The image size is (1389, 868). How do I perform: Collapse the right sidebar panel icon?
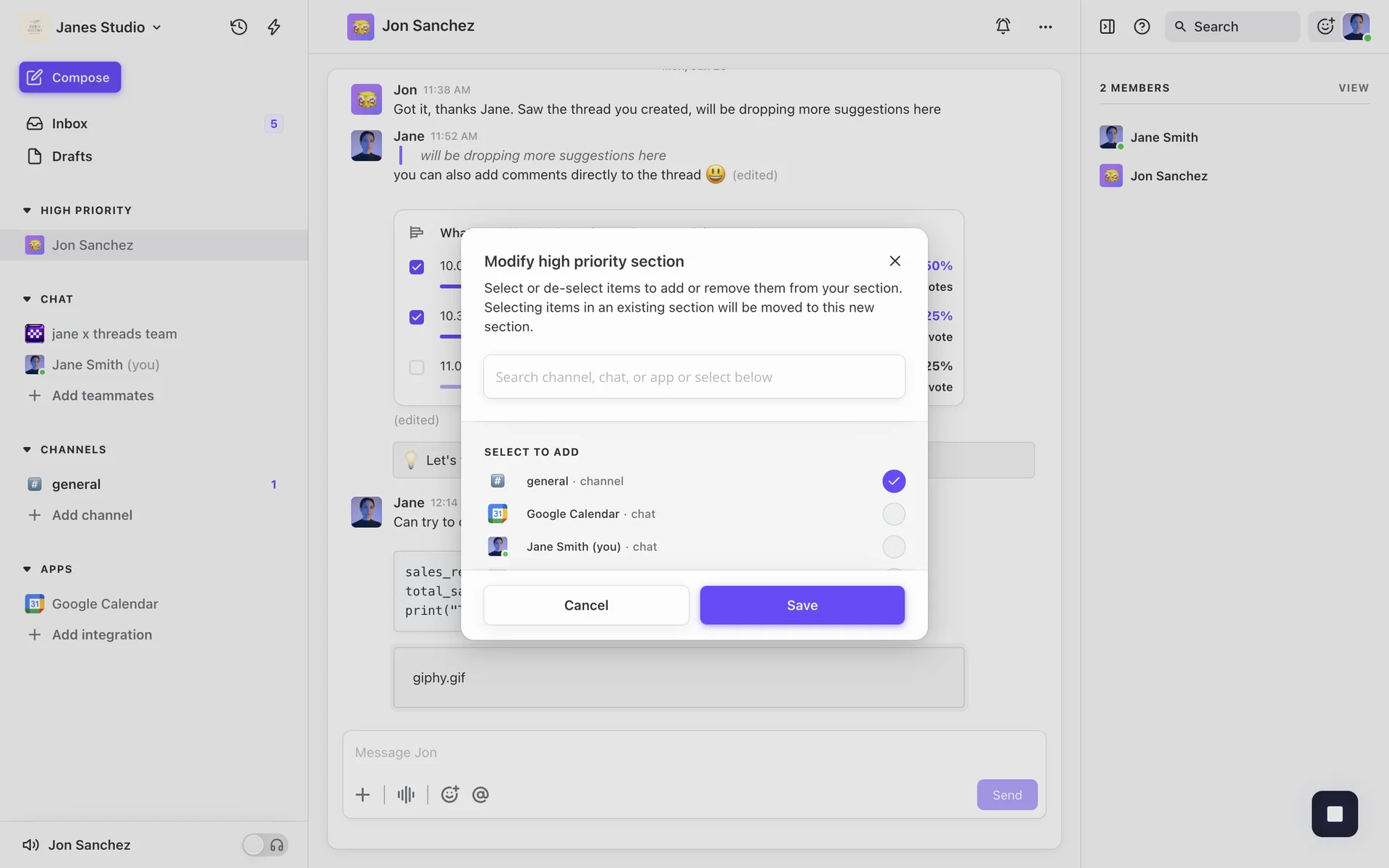tap(1107, 27)
